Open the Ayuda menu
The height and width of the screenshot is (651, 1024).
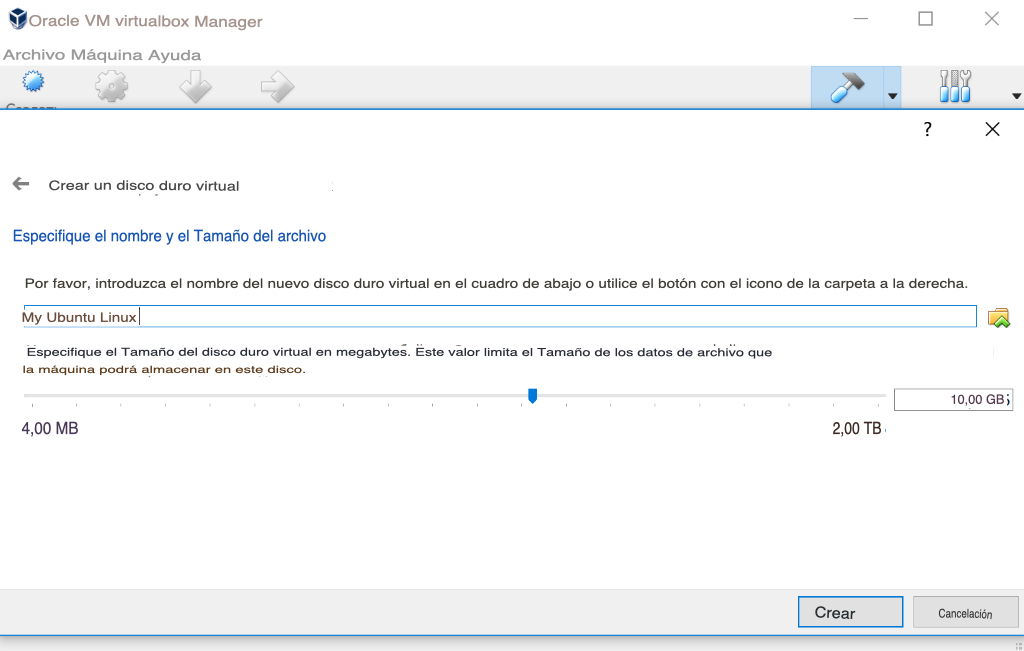tap(174, 56)
